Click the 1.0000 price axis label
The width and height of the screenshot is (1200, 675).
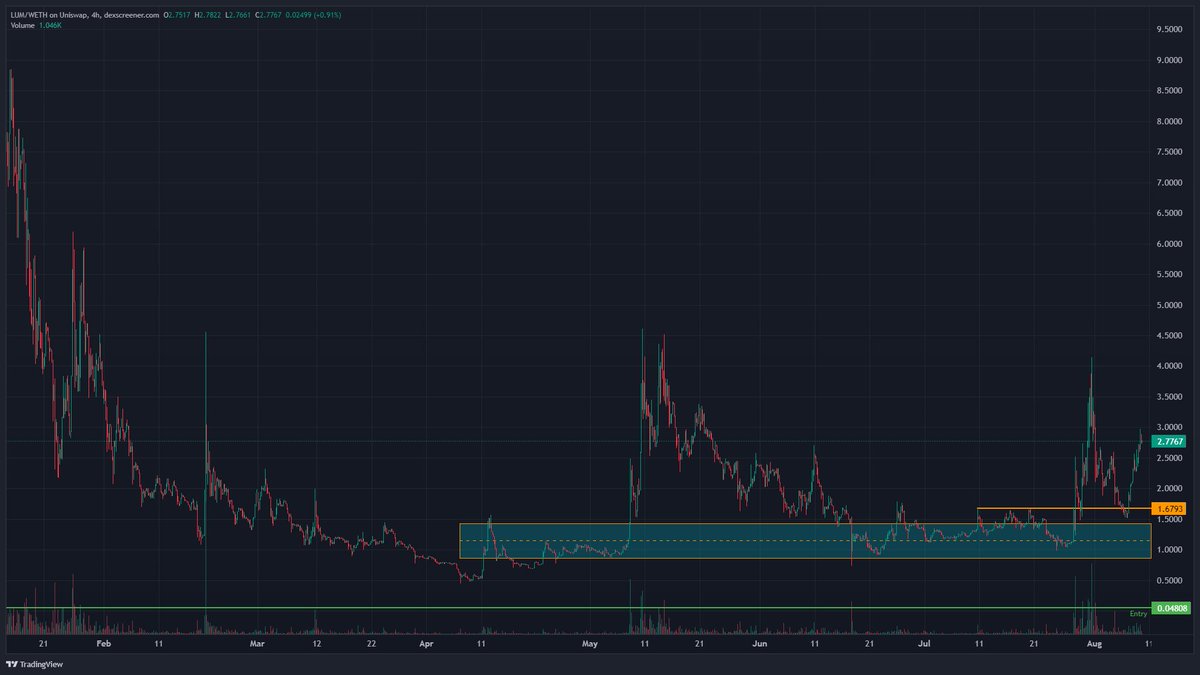tap(1170, 550)
